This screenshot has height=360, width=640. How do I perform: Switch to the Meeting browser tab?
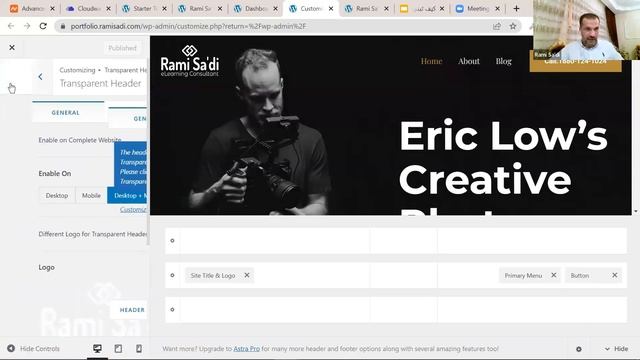click(x=478, y=9)
